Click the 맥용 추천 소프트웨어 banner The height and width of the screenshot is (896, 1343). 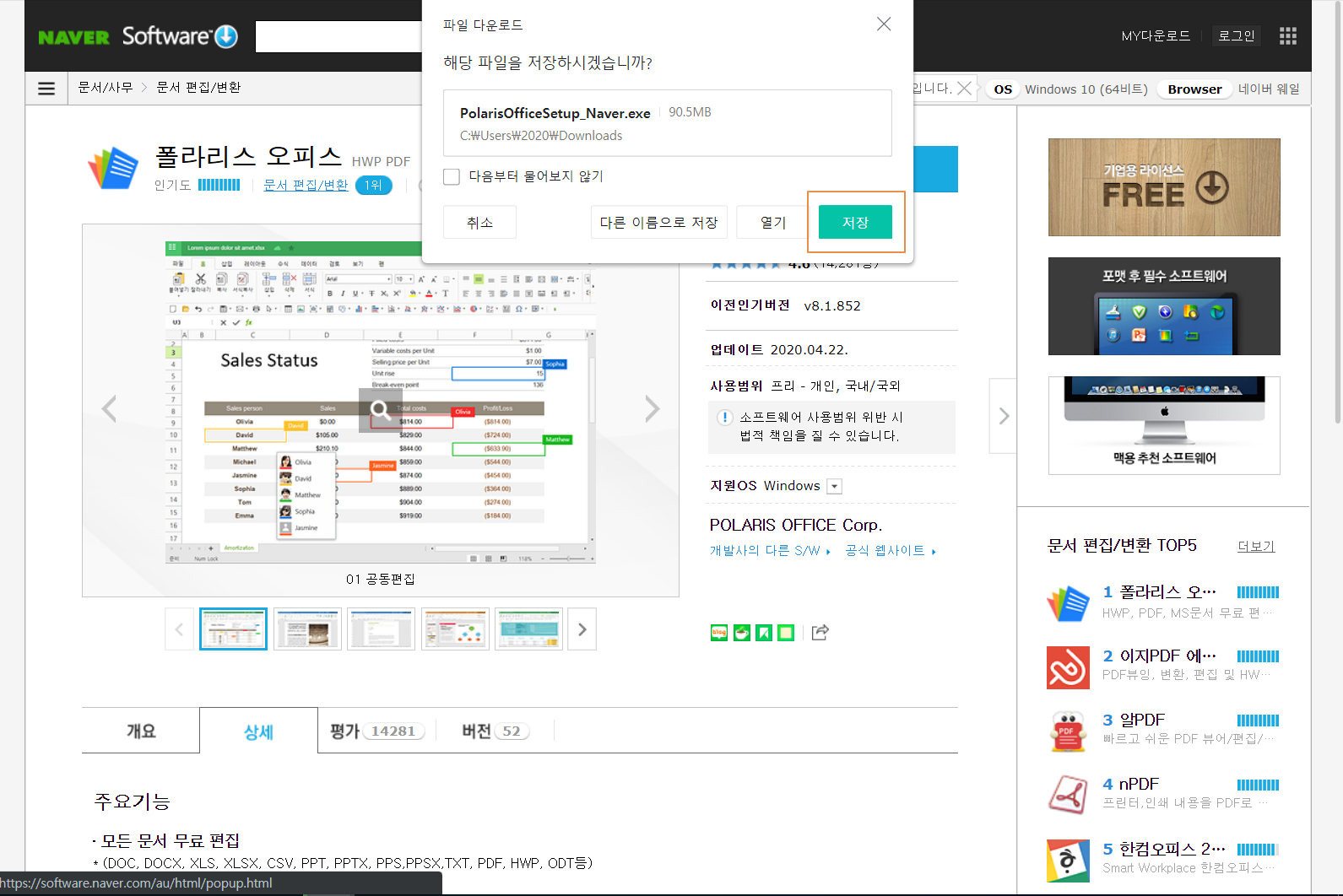tap(1164, 425)
